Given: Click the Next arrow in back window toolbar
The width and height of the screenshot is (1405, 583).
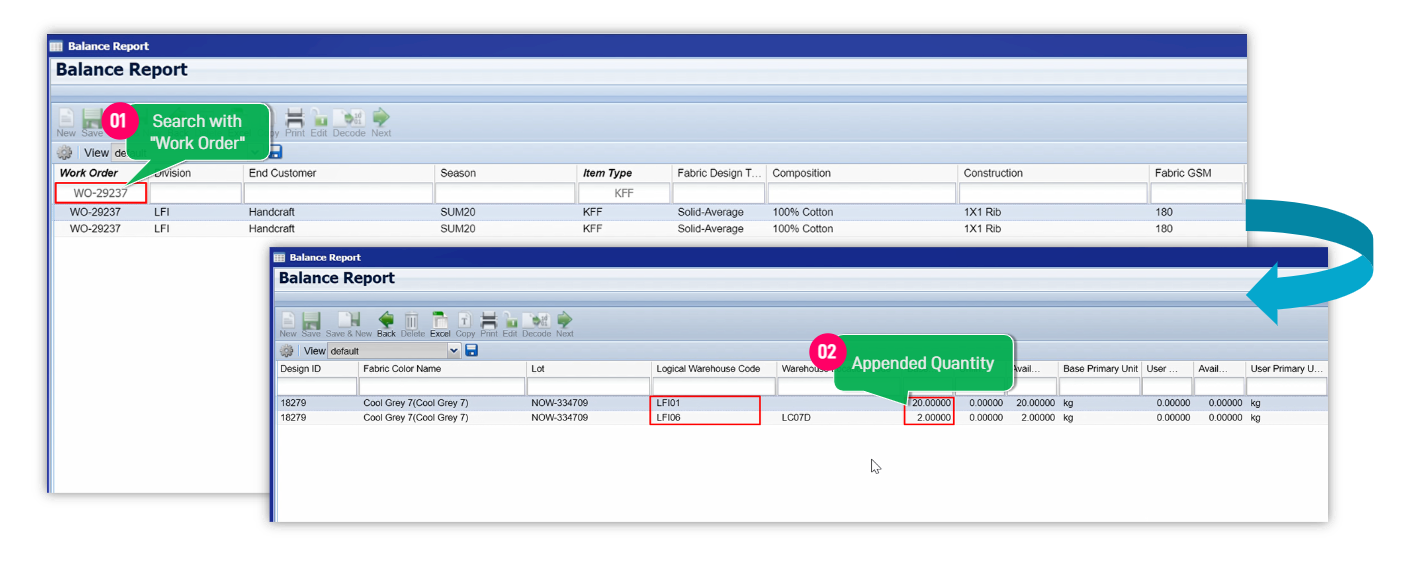Looking at the screenshot, I should coord(381,120).
